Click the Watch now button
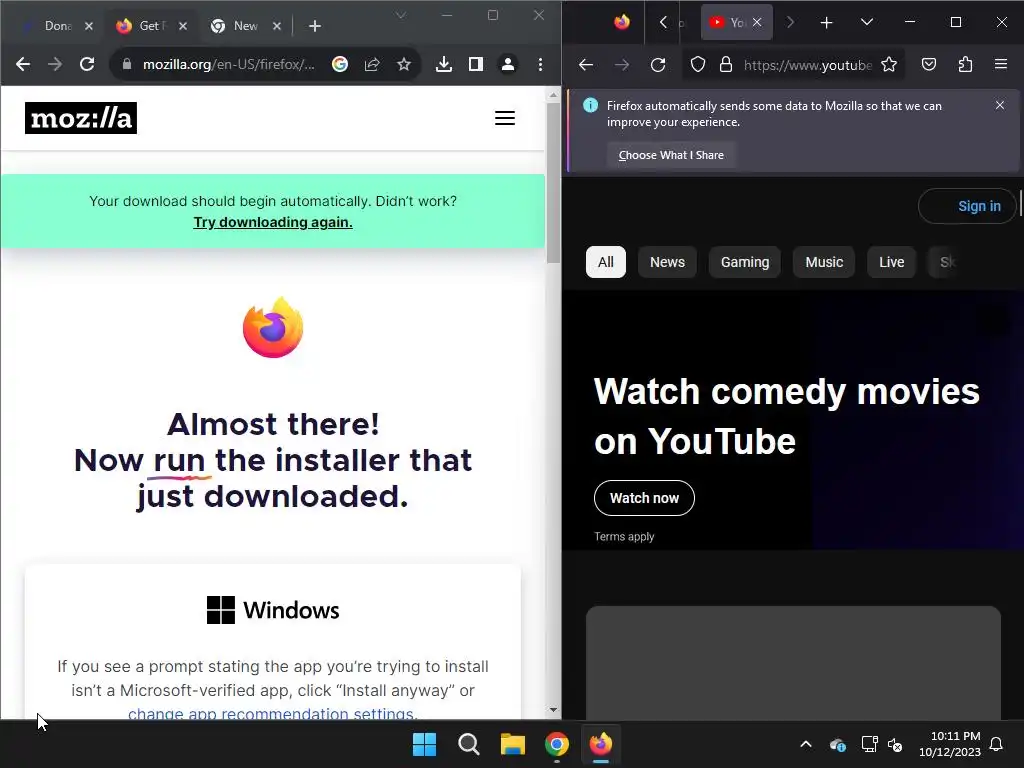Image resolution: width=1024 pixels, height=768 pixels. (x=645, y=498)
